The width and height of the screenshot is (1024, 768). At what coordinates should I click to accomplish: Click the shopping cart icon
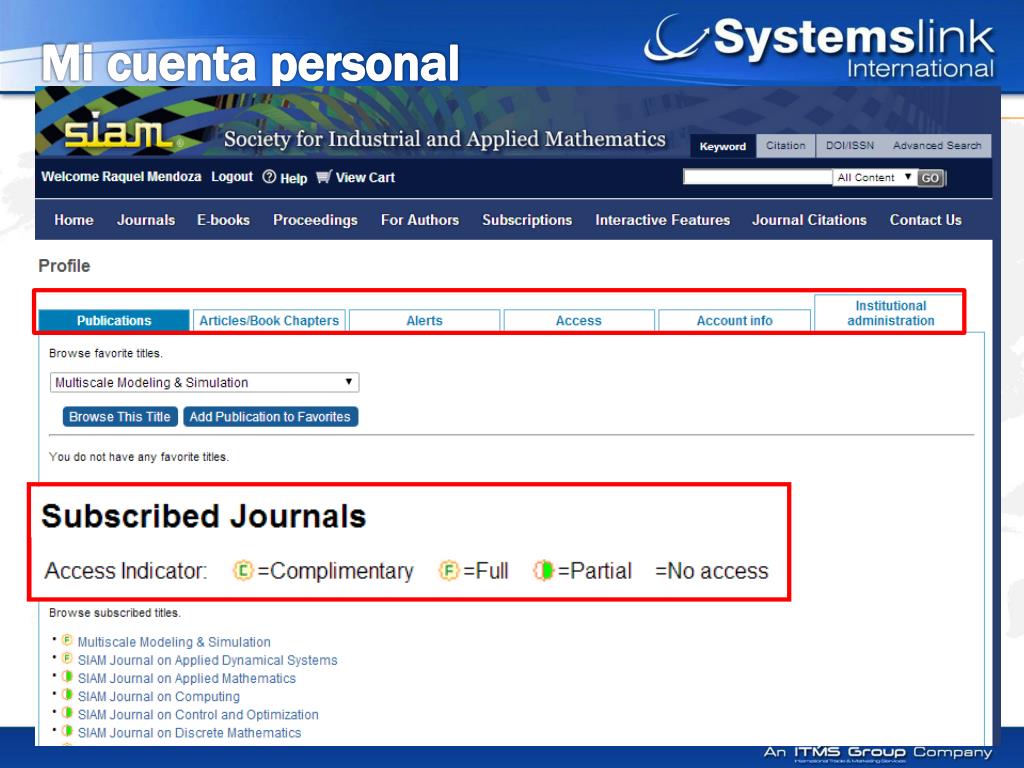click(324, 177)
